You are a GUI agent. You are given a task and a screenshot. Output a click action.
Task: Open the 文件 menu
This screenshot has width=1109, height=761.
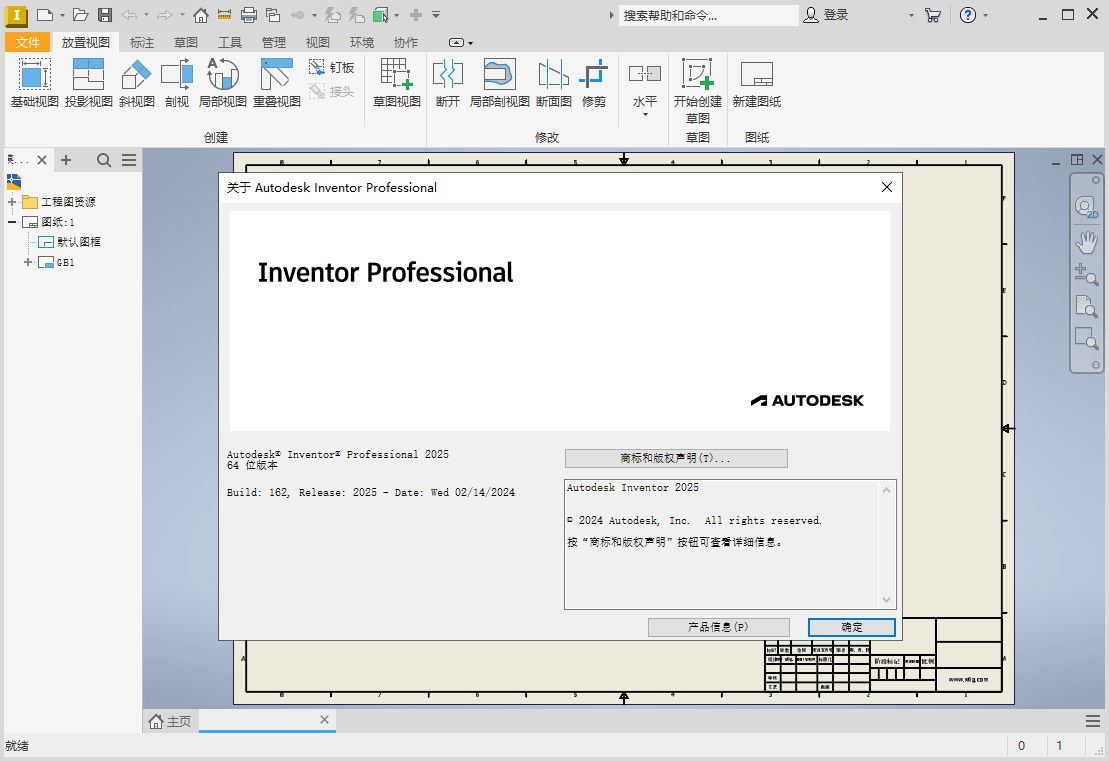[27, 42]
